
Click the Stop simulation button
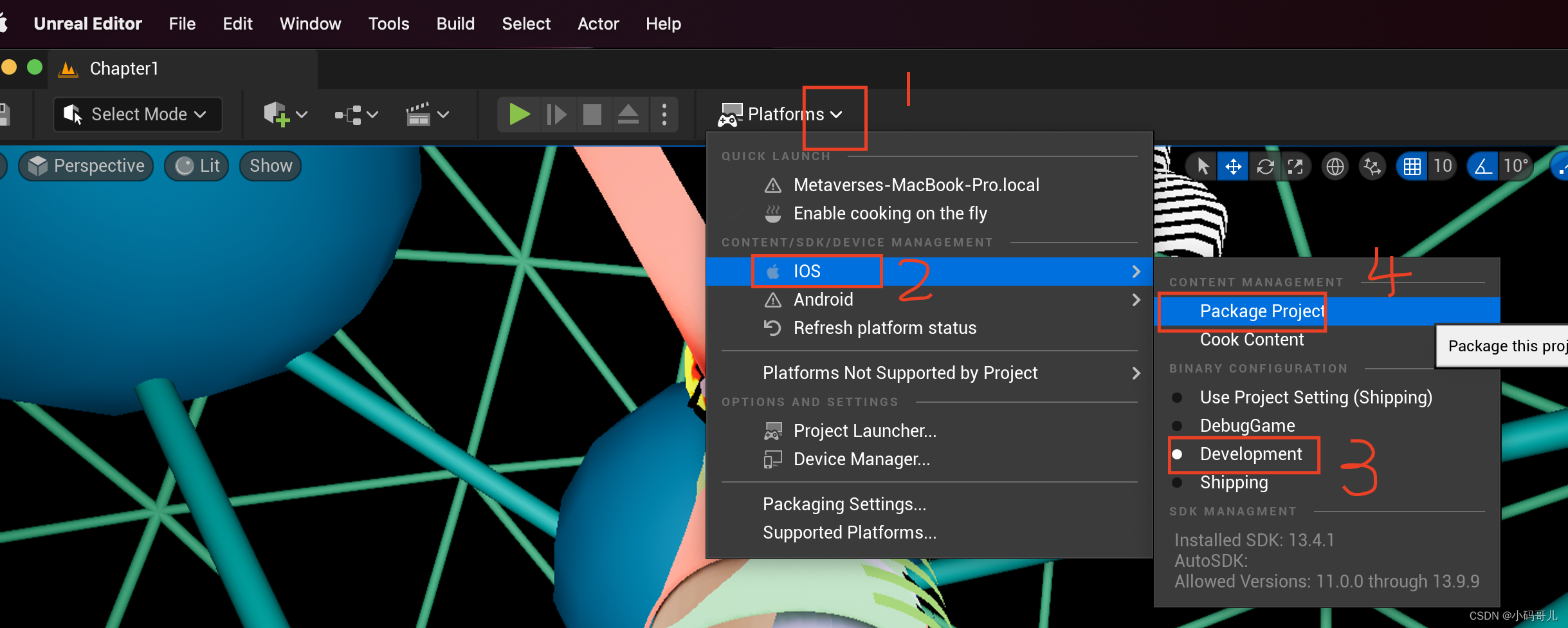(592, 115)
